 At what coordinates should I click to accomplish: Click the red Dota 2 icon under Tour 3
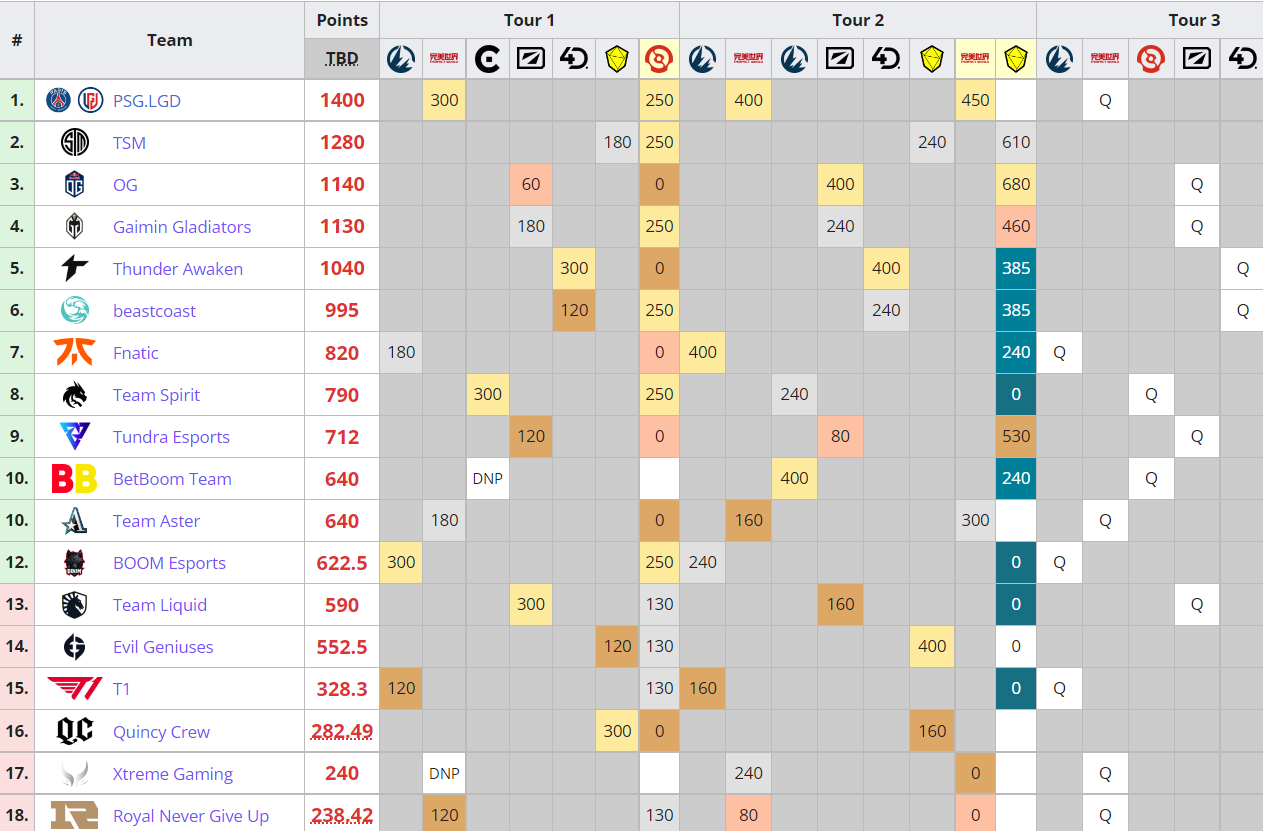click(1151, 60)
